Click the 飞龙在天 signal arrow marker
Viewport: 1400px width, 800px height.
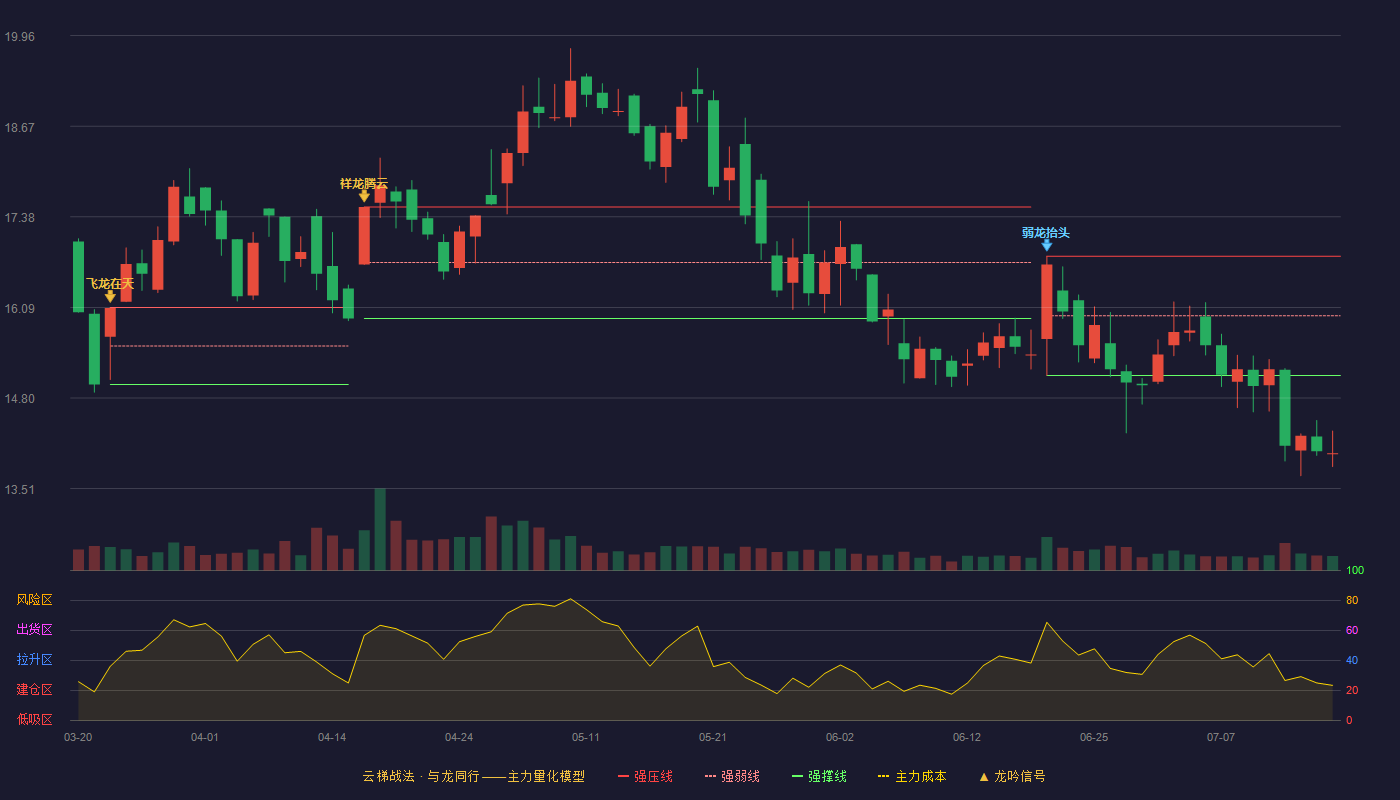coord(110,296)
